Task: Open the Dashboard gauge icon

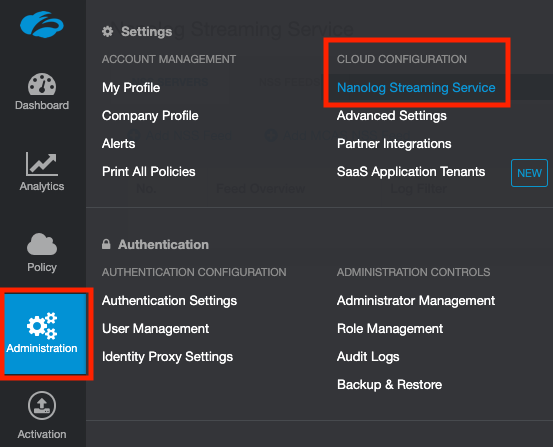Action: 42,84
